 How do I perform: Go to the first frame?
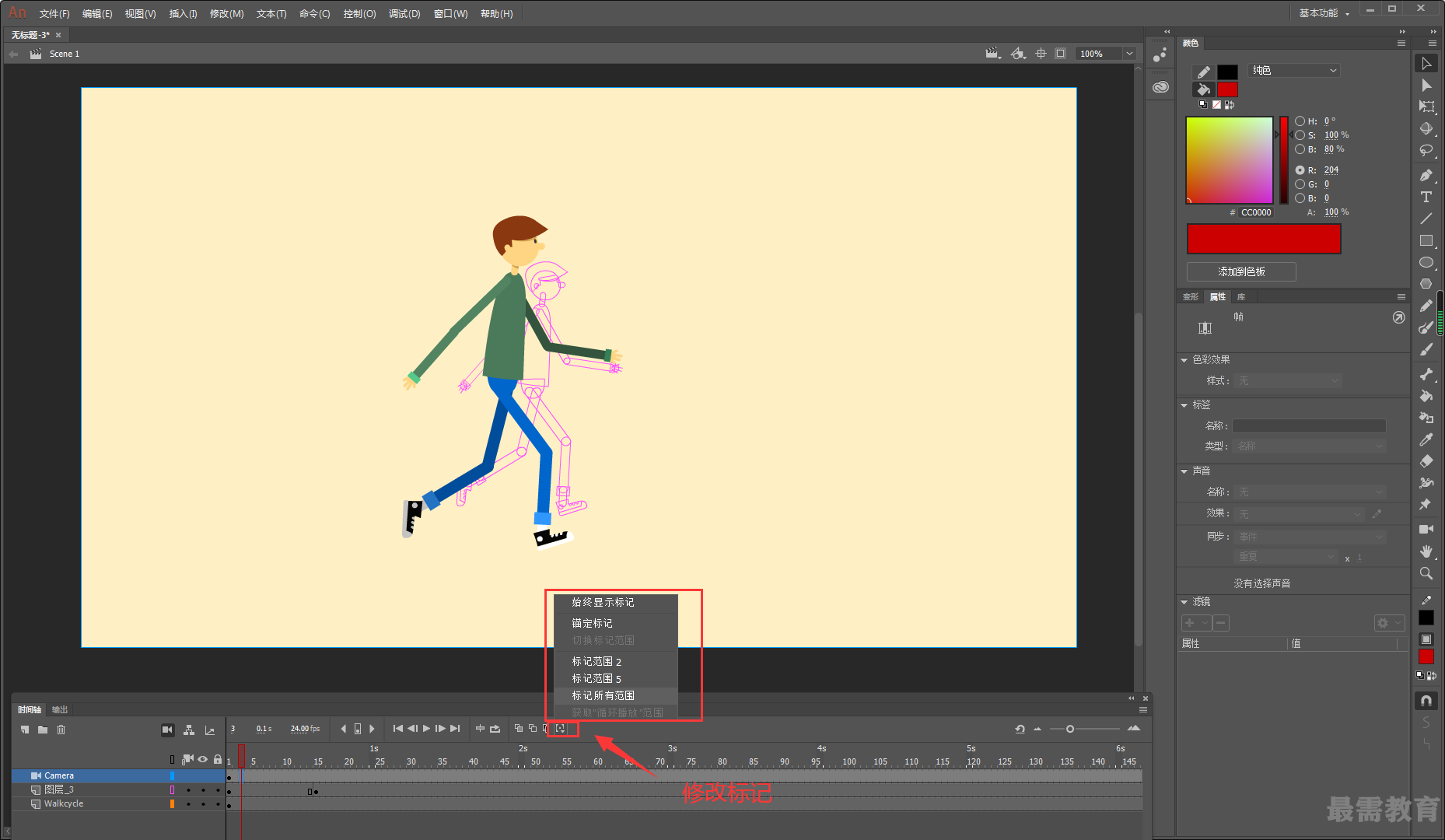tap(397, 729)
